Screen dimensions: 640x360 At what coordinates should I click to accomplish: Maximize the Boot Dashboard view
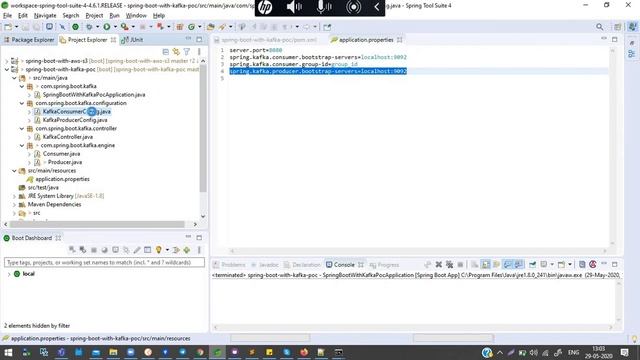(199, 238)
